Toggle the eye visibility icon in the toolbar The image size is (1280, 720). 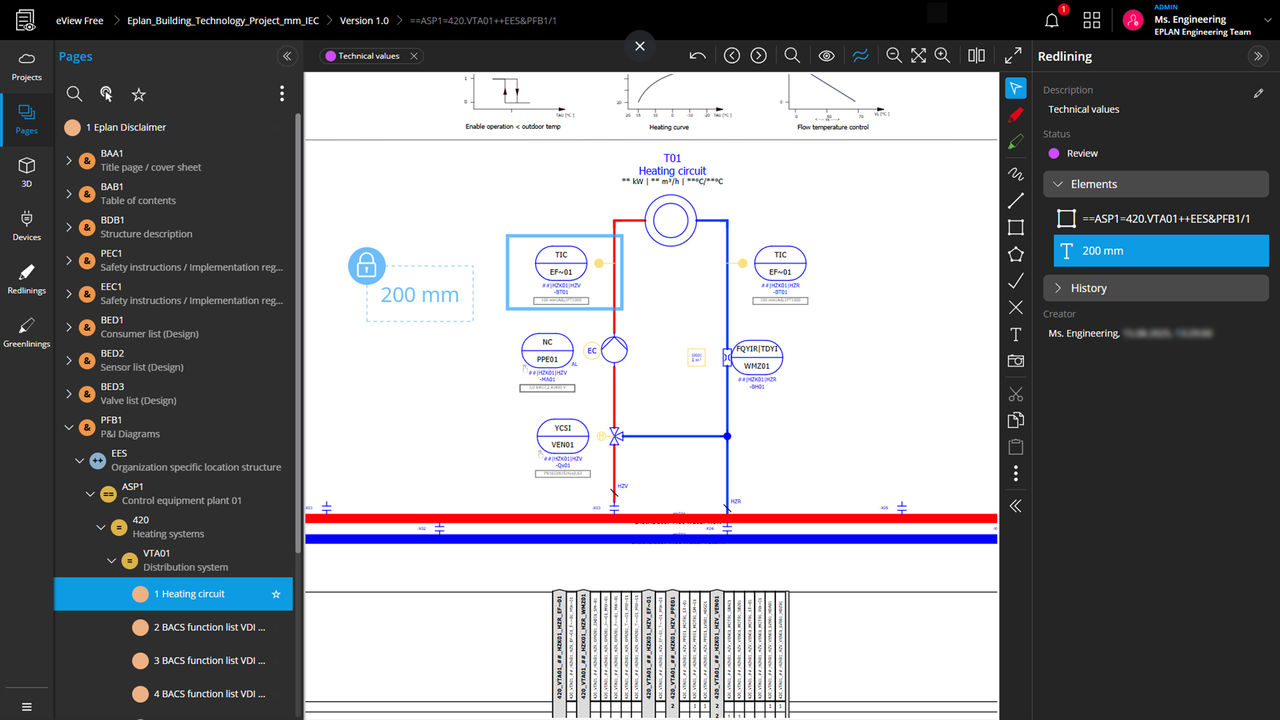(x=826, y=56)
